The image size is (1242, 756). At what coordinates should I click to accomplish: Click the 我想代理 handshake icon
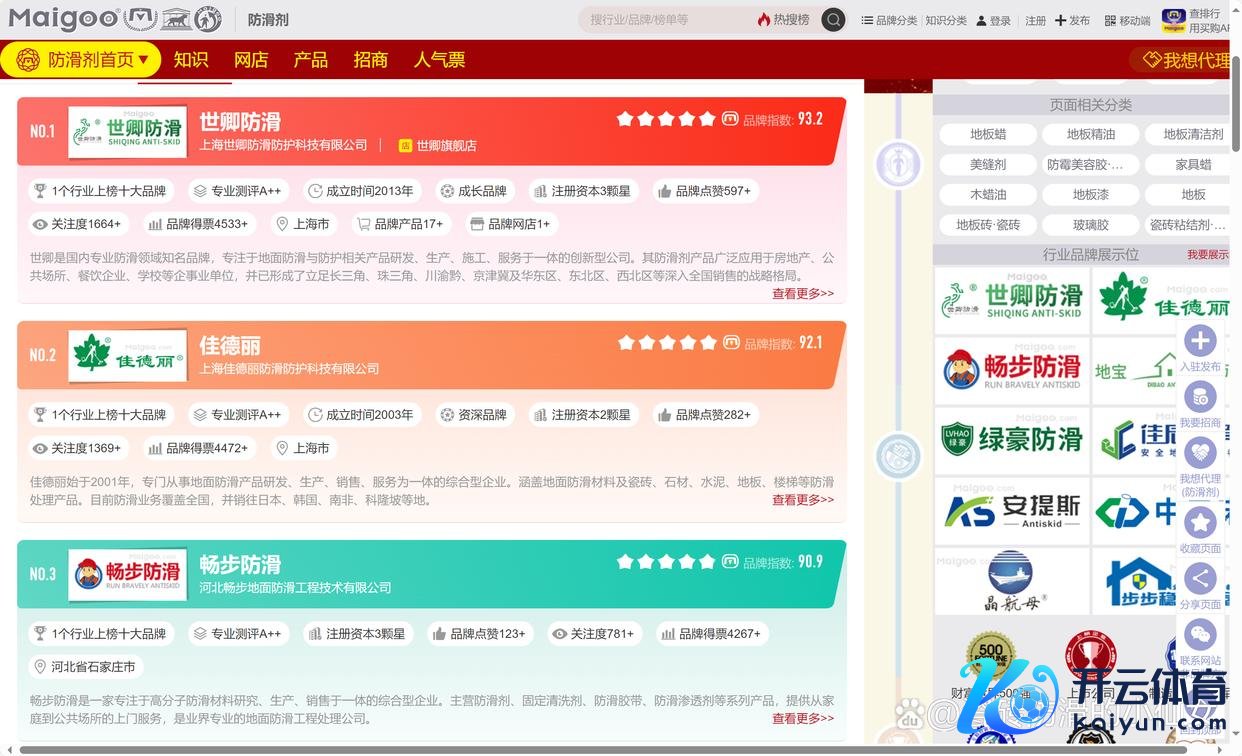tap(1200, 453)
